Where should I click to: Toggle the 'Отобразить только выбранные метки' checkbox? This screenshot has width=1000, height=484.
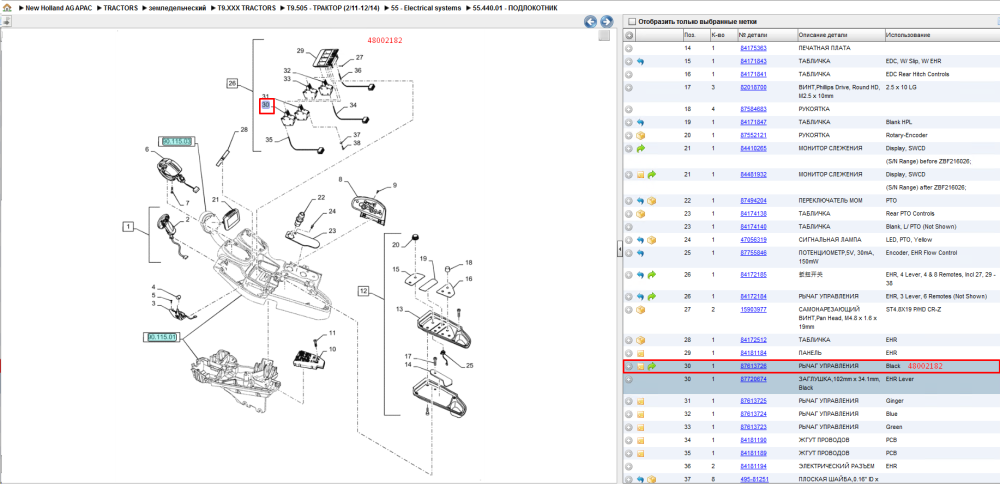(x=633, y=21)
